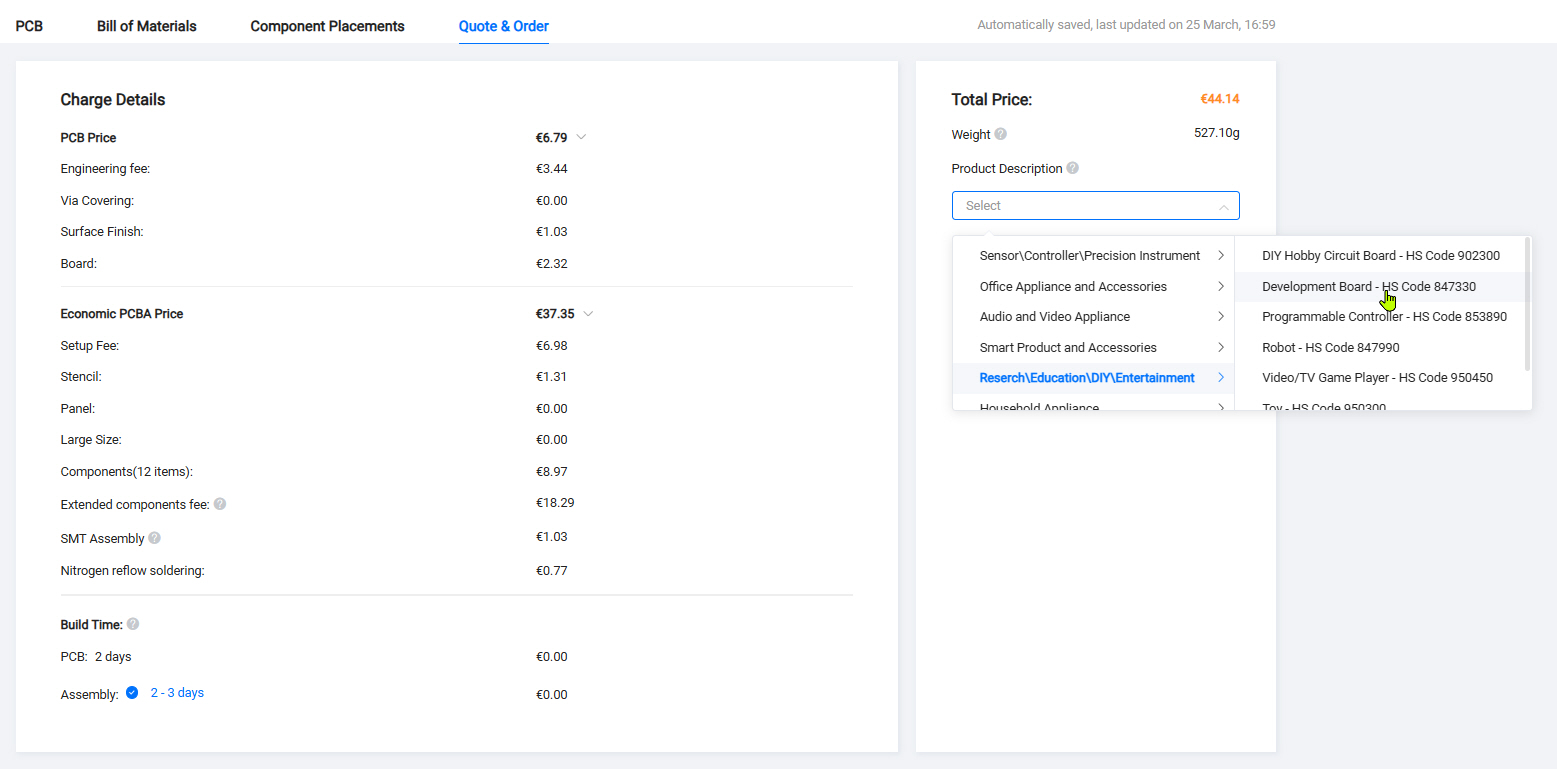Open the Product Description select box
Image resolution: width=1557 pixels, height=769 pixels.
[x=1095, y=206]
